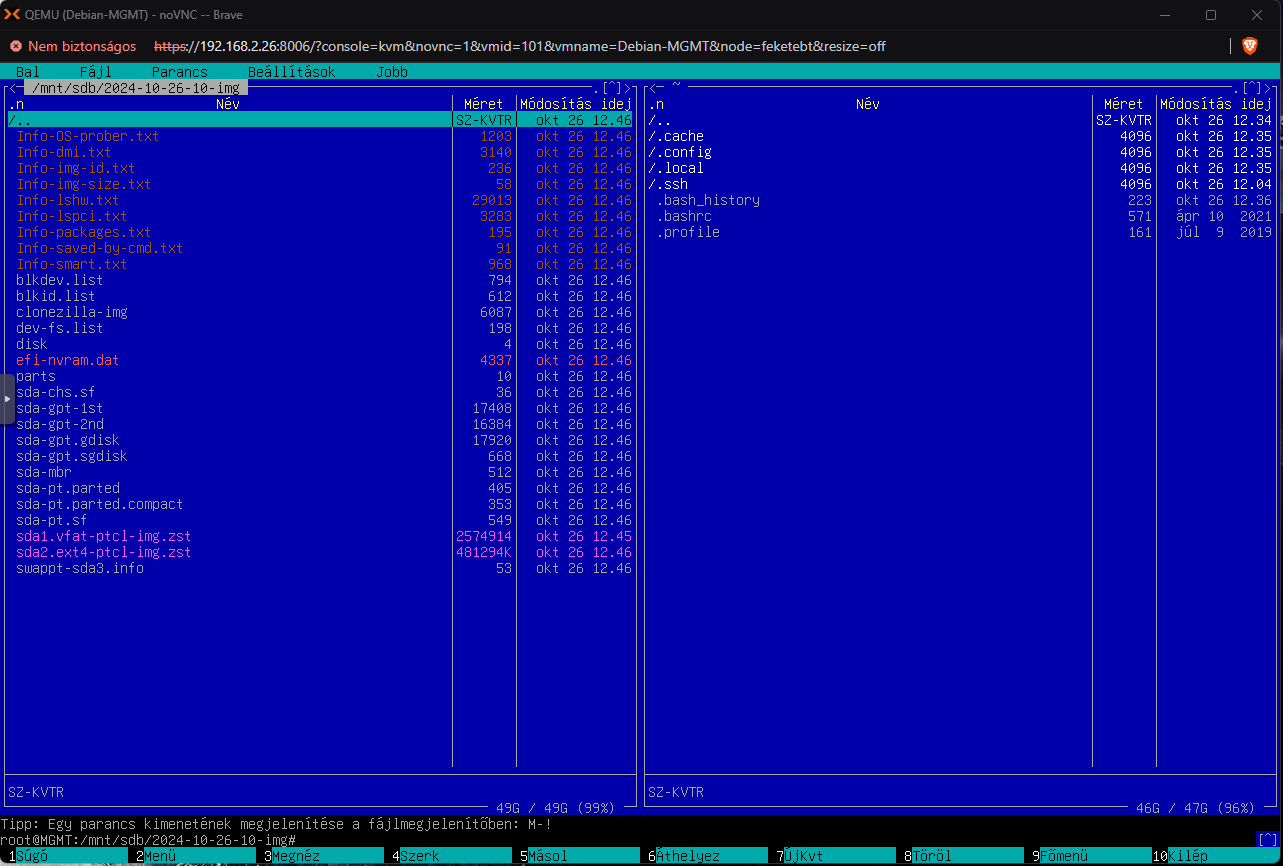Click the noVNC page address URL

[519, 46]
